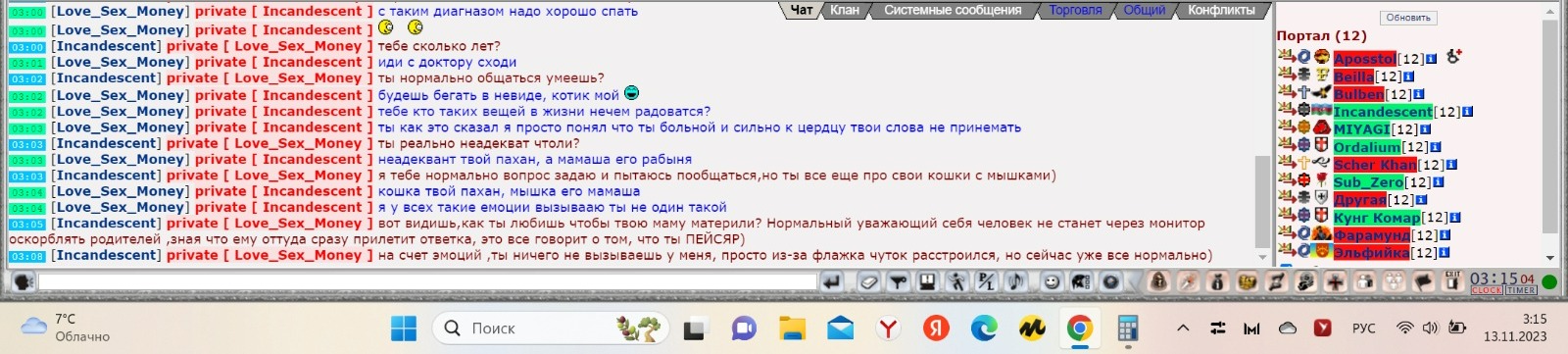Image resolution: width=1568 pixels, height=354 pixels.
Task: Open the Системные сообщения tab
Action: pyautogui.click(x=953, y=10)
